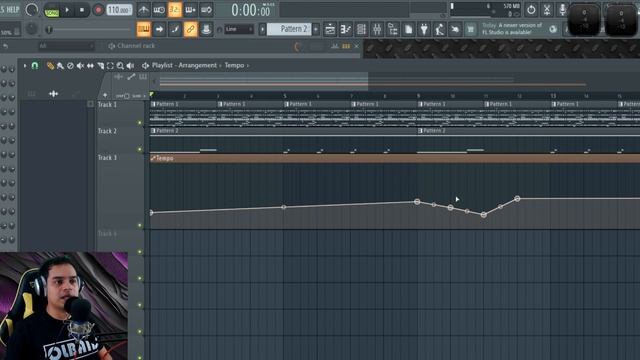The image size is (640, 360).
Task: Select the playlist Zoom tool
Action: (x=120, y=66)
